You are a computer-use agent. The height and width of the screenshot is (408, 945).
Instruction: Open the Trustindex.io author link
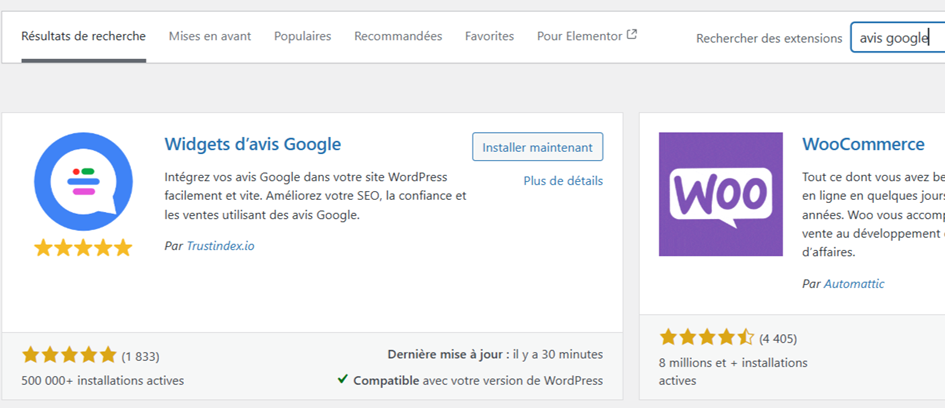(x=220, y=246)
